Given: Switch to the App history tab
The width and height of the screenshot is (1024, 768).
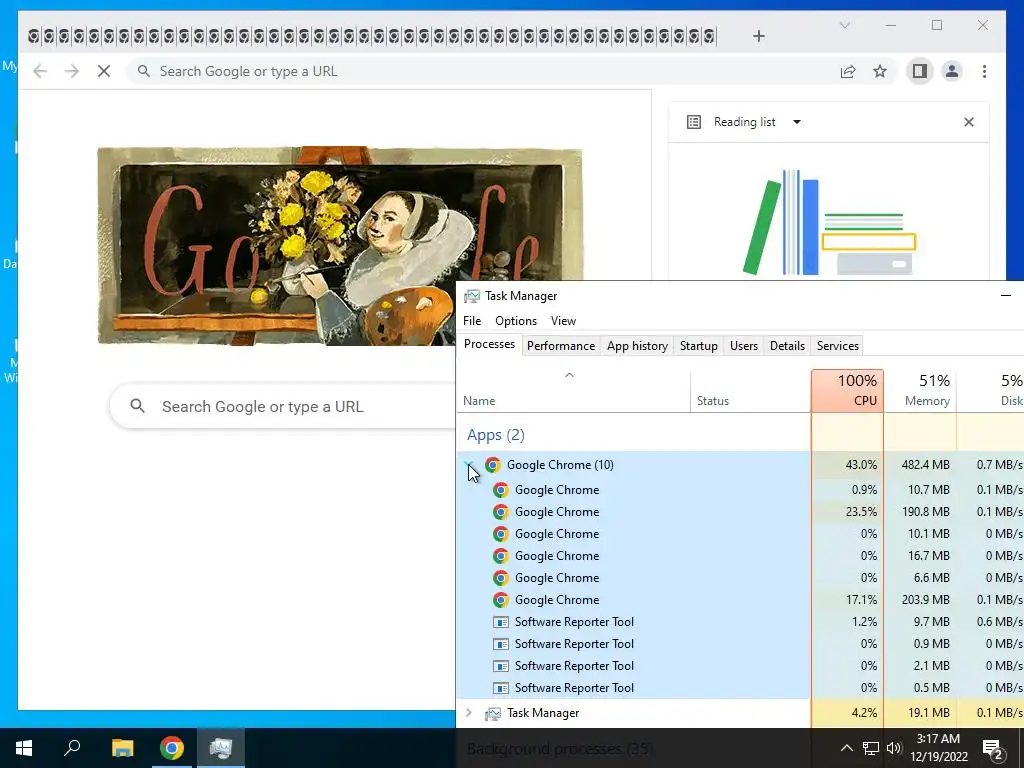Looking at the screenshot, I should 637,345.
